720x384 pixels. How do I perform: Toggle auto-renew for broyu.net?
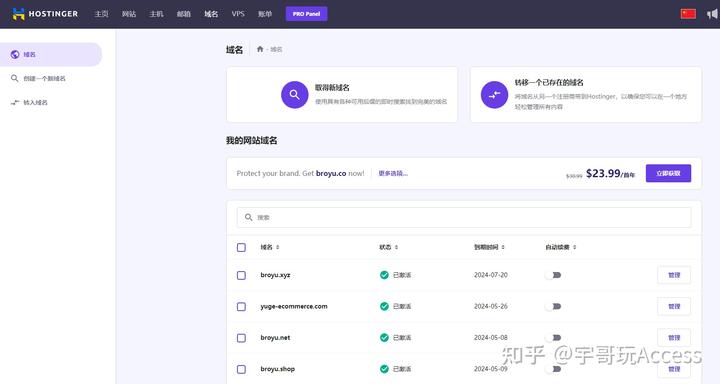pos(553,338)
